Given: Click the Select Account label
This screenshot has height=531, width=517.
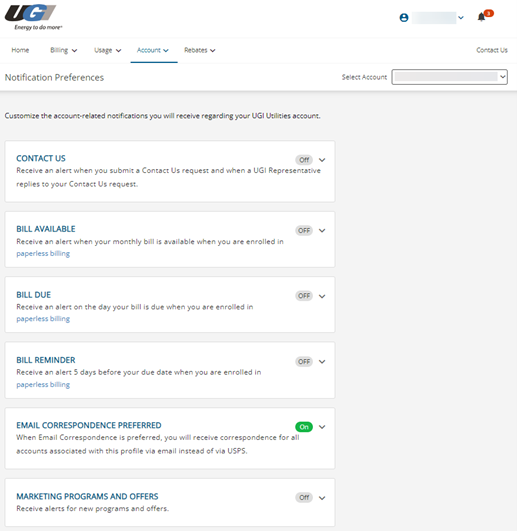Looking at the screenshot, I should 364,77.
